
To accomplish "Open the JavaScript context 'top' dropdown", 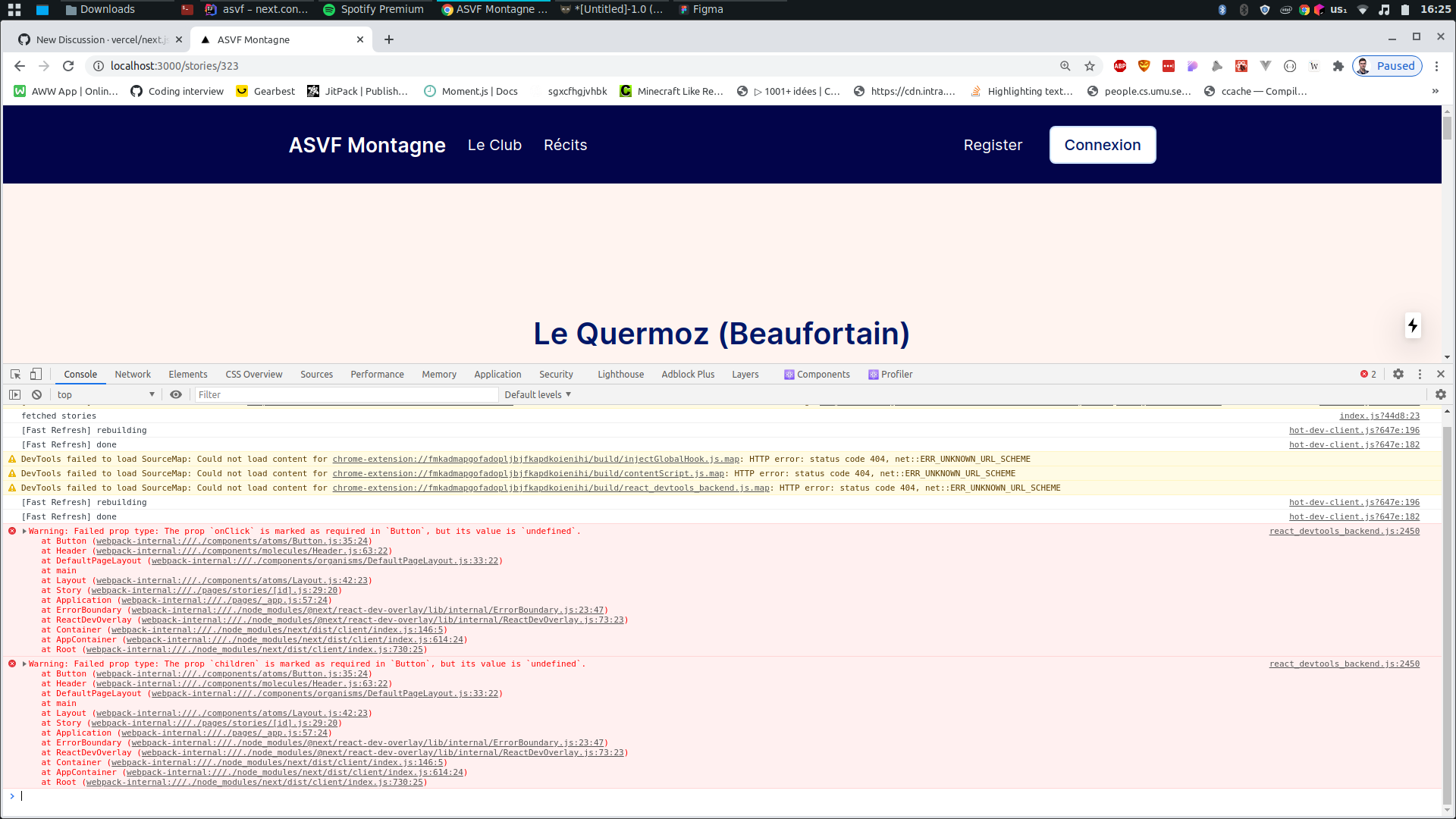I will click(105, 394).
